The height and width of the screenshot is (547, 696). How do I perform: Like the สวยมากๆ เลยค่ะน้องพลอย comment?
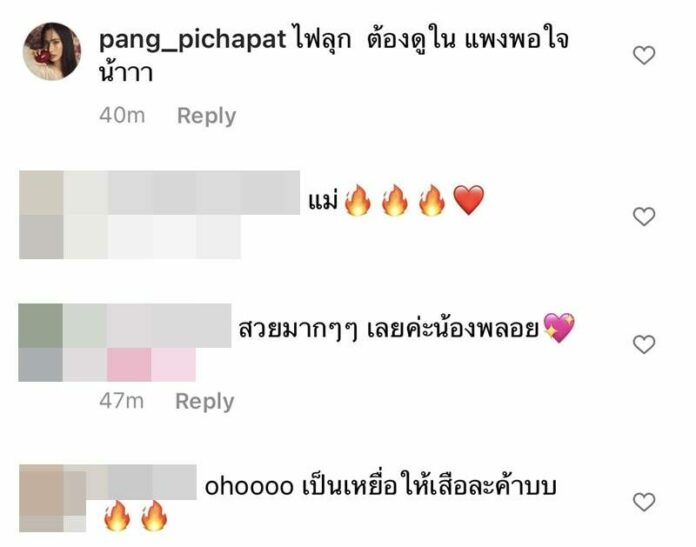[644, 345]
